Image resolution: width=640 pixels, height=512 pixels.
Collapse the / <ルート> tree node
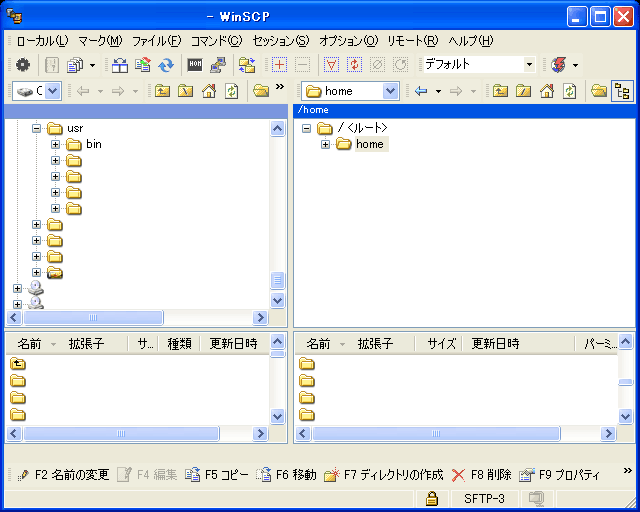(x=307, y=129)
